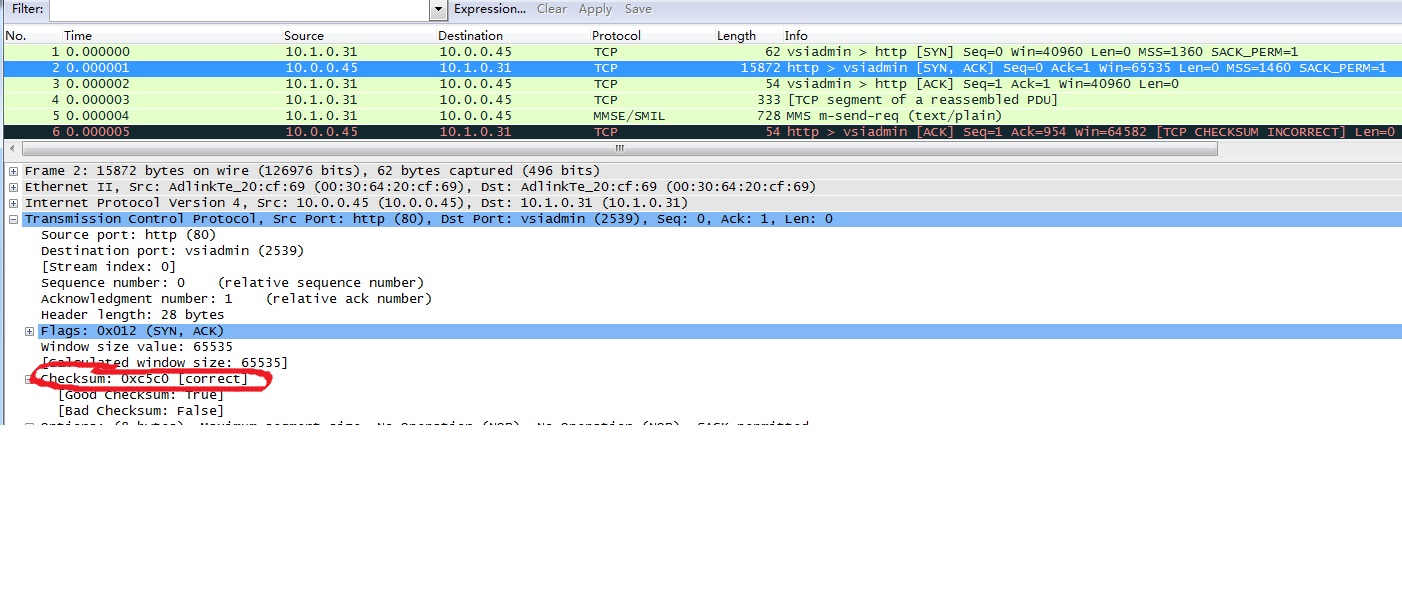Open the filter history dropdown arrow

click(438, 9)
